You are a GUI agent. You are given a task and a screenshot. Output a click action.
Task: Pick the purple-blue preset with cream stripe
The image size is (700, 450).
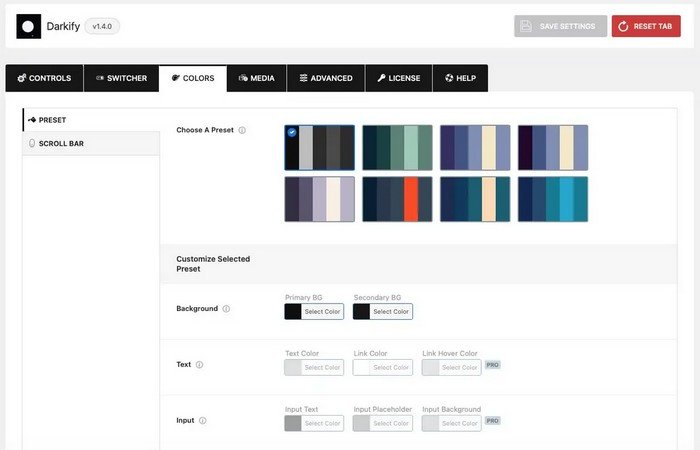pyautogui.click(x=475, y=148)
